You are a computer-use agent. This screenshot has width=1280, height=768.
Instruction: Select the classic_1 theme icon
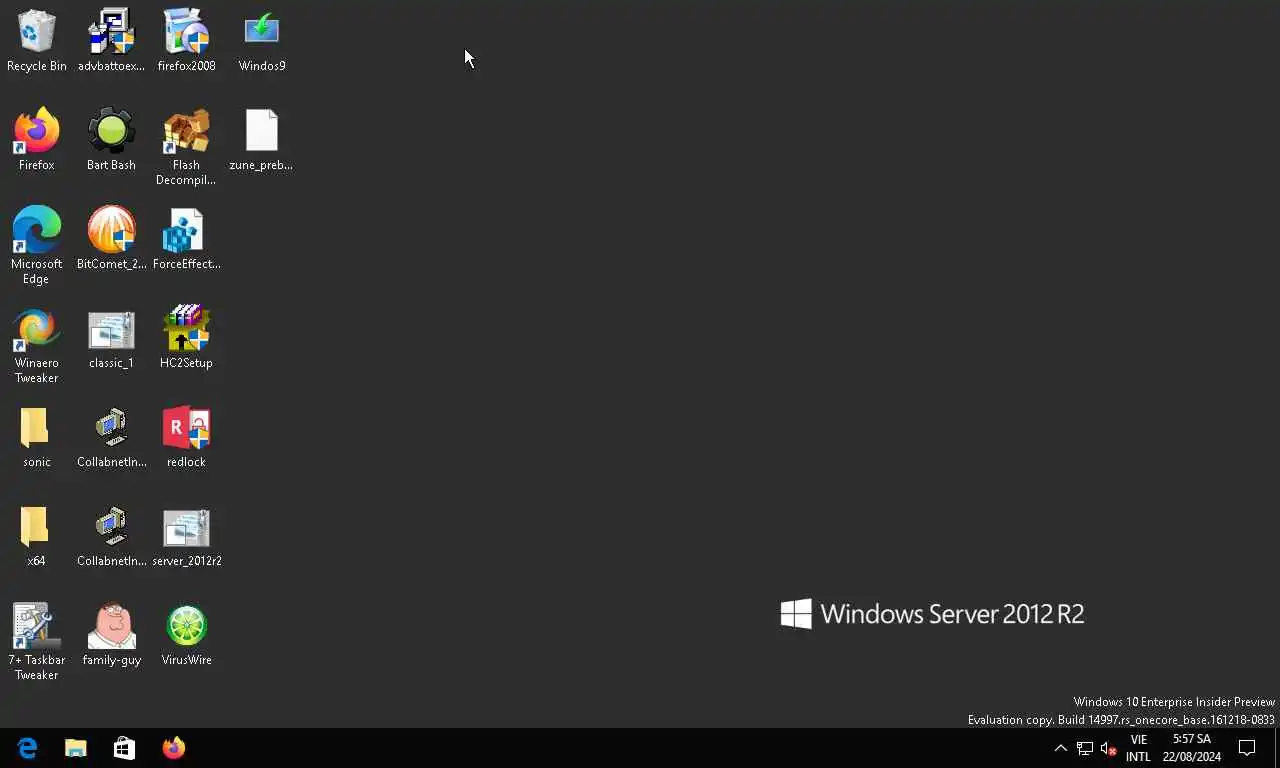[111, 338]
